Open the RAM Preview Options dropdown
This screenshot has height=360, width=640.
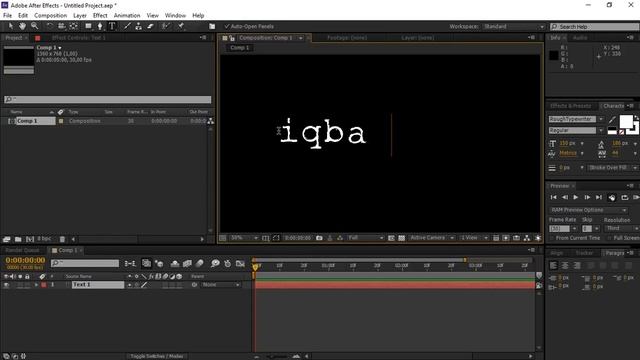click(x=588, y=210)
